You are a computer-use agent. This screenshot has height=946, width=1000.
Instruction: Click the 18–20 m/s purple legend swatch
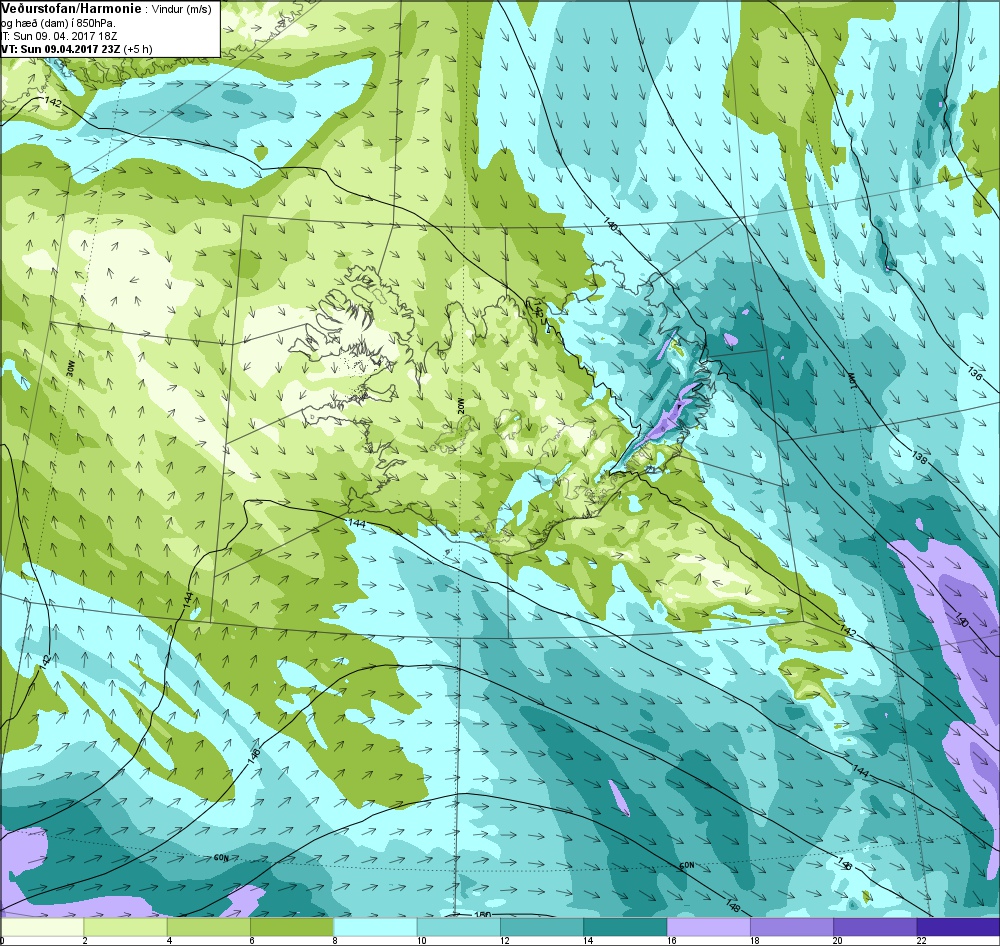791,926
